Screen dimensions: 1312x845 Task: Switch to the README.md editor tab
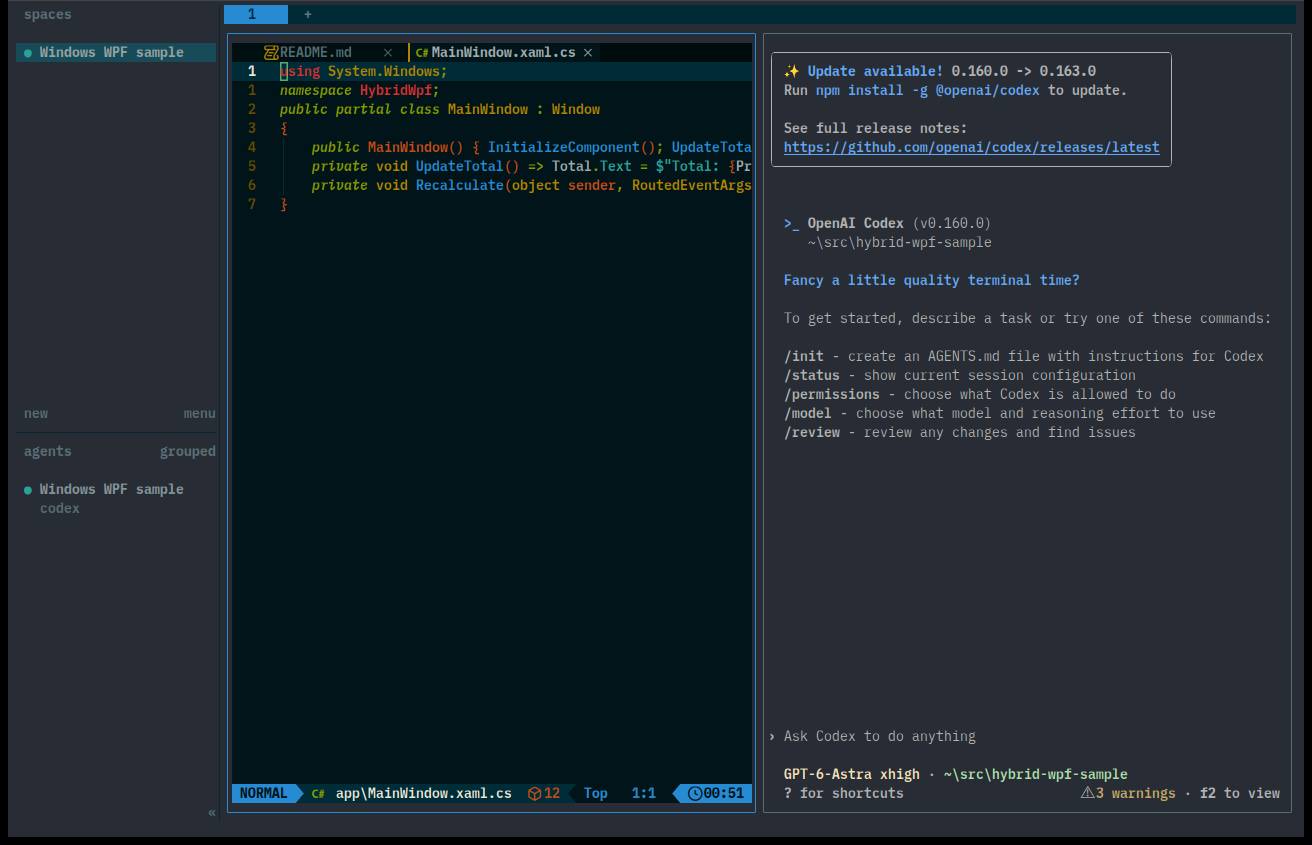pos(316,52)
